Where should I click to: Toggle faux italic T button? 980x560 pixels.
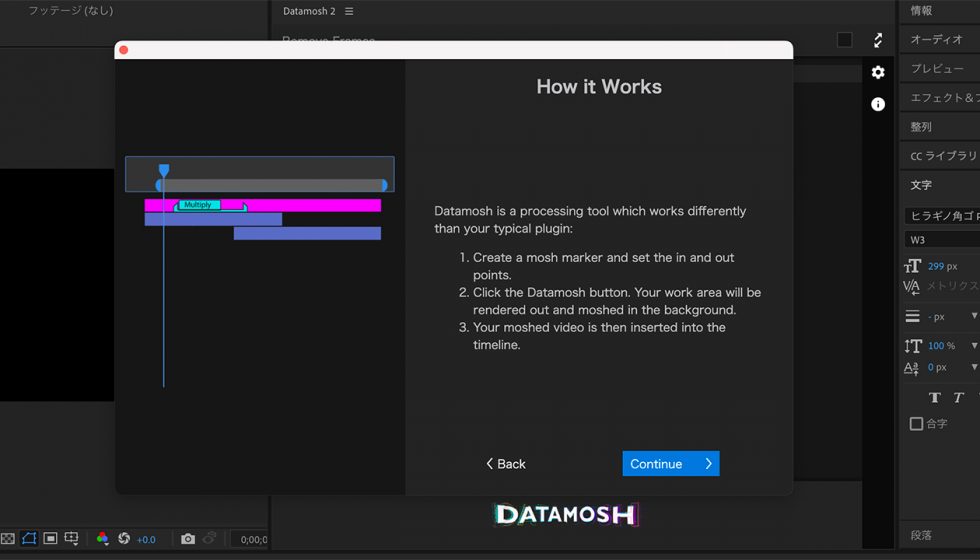coord(958,398)
